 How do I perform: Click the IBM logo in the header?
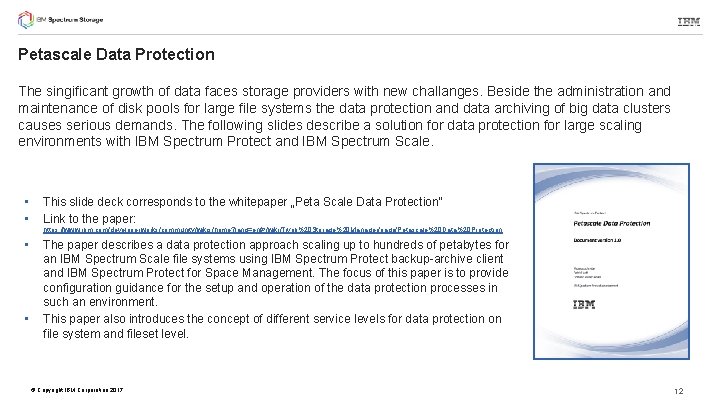click(688, 22)
